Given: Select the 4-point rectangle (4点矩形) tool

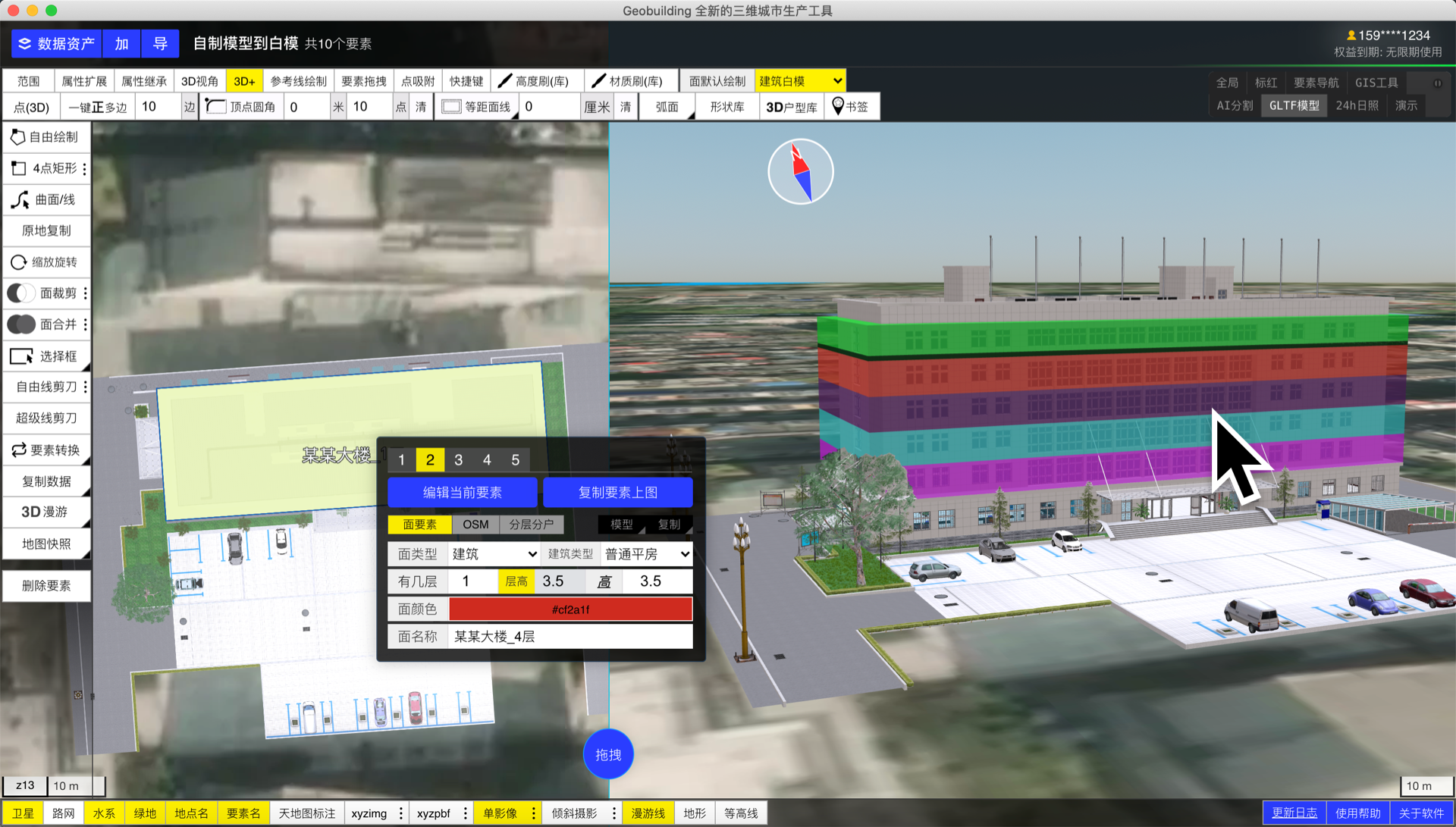Looking at the screenshot, I should (45, 168).
